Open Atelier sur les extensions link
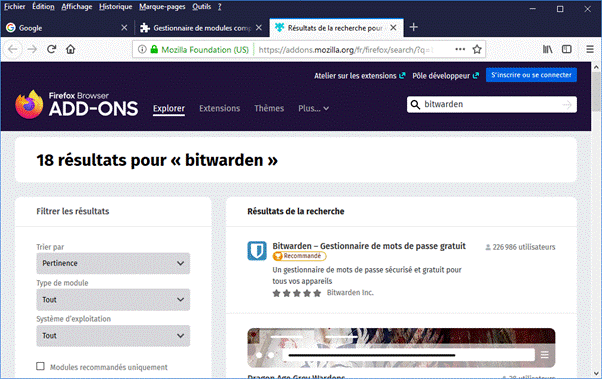602x379 pixels. point(360,76)
